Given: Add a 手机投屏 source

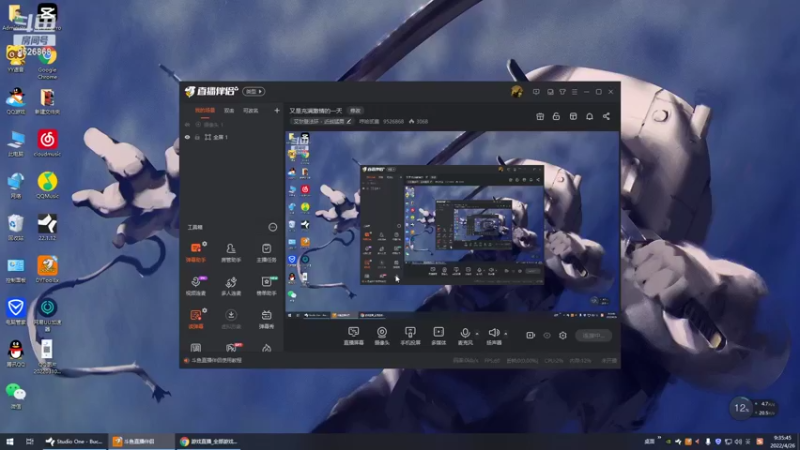Looking at the screenshot, I should click(410, 336).
